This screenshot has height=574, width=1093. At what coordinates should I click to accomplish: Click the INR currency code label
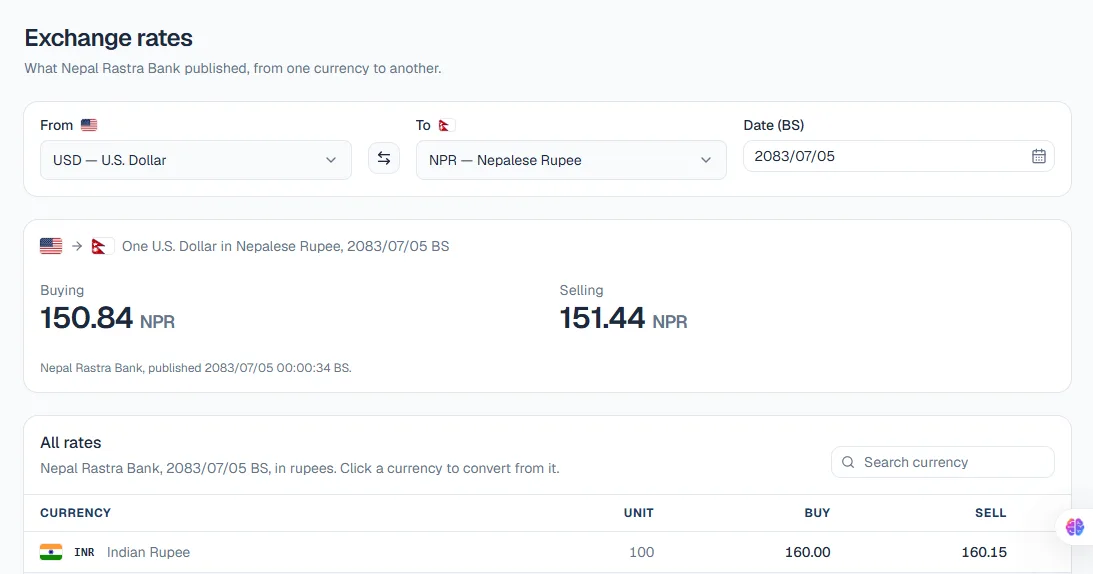[84, 552]
